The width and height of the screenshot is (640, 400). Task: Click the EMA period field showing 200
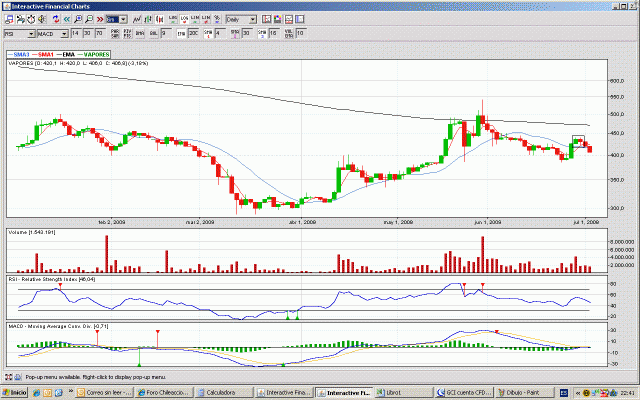click(193, 33)
